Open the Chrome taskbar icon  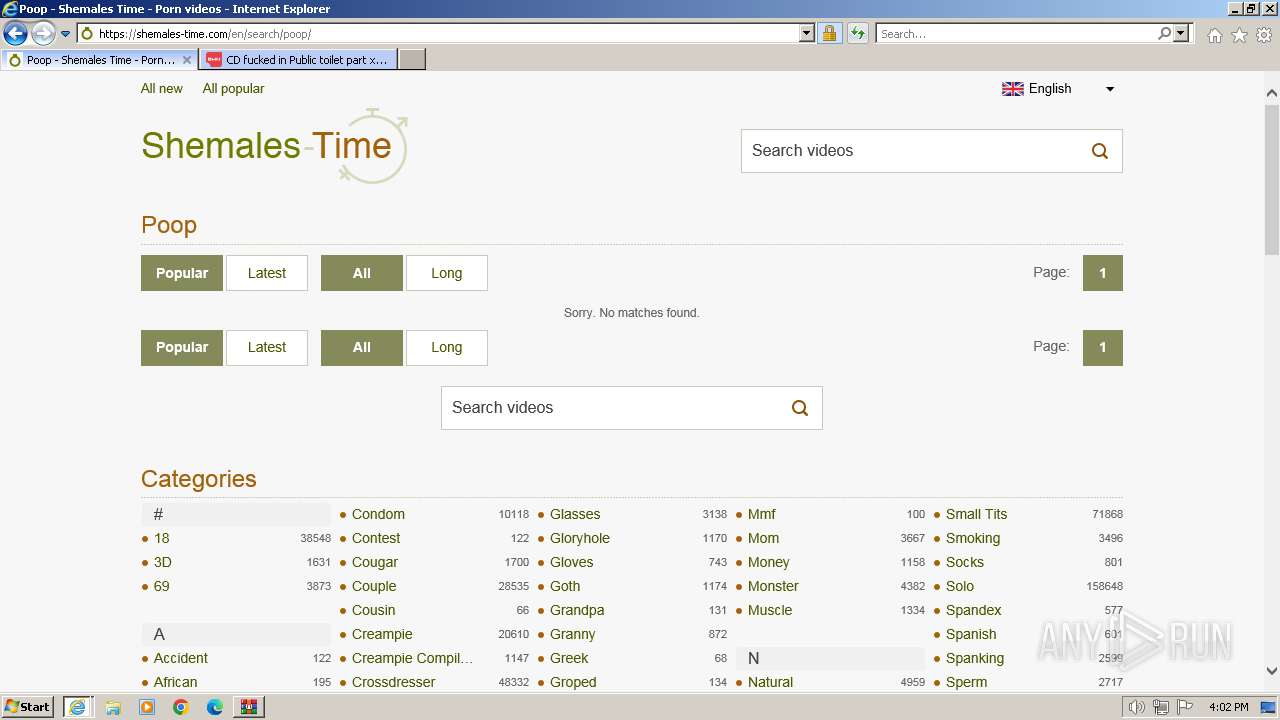point(181,707)
